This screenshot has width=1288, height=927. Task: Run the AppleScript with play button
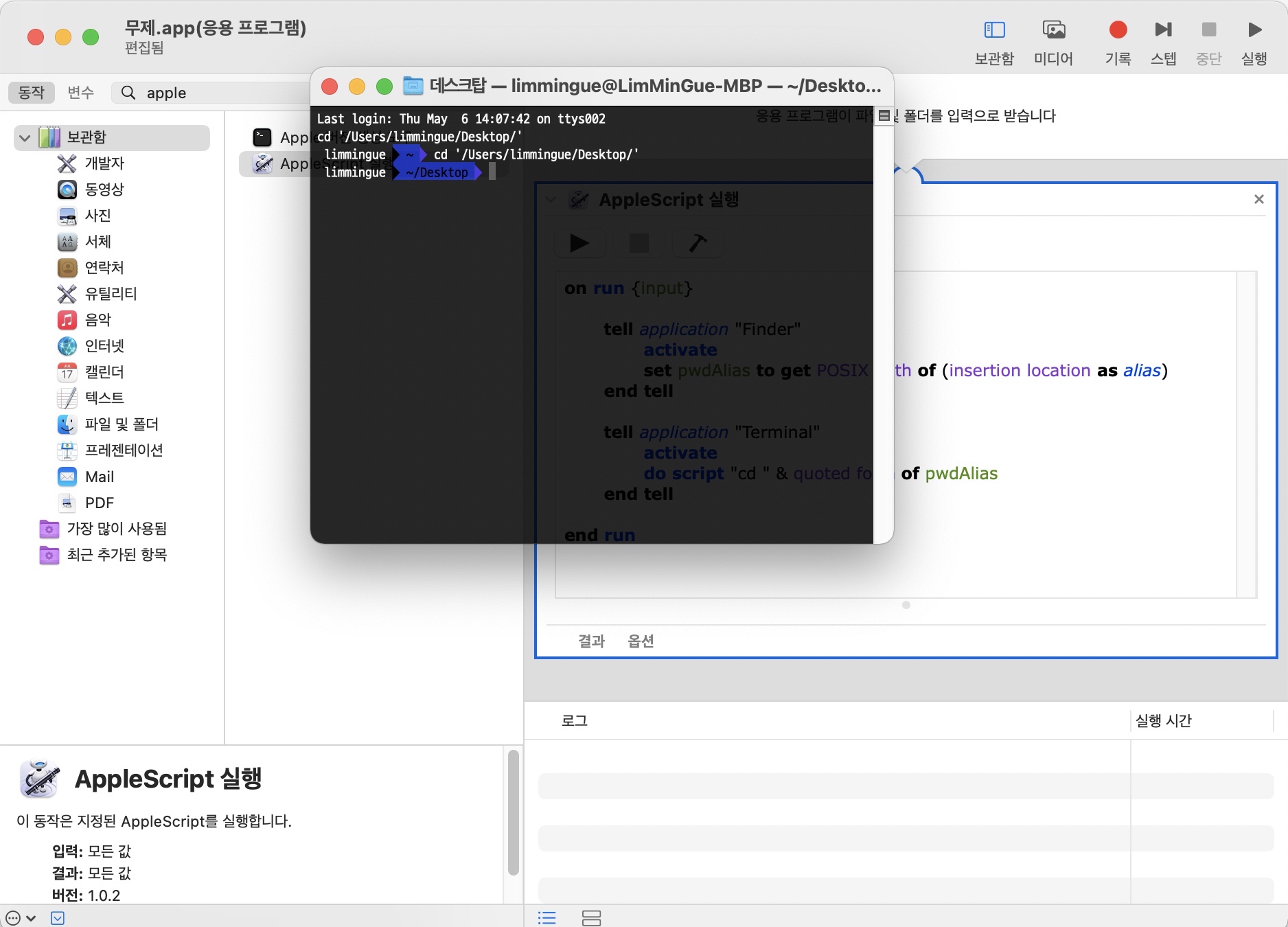[579, 243]
